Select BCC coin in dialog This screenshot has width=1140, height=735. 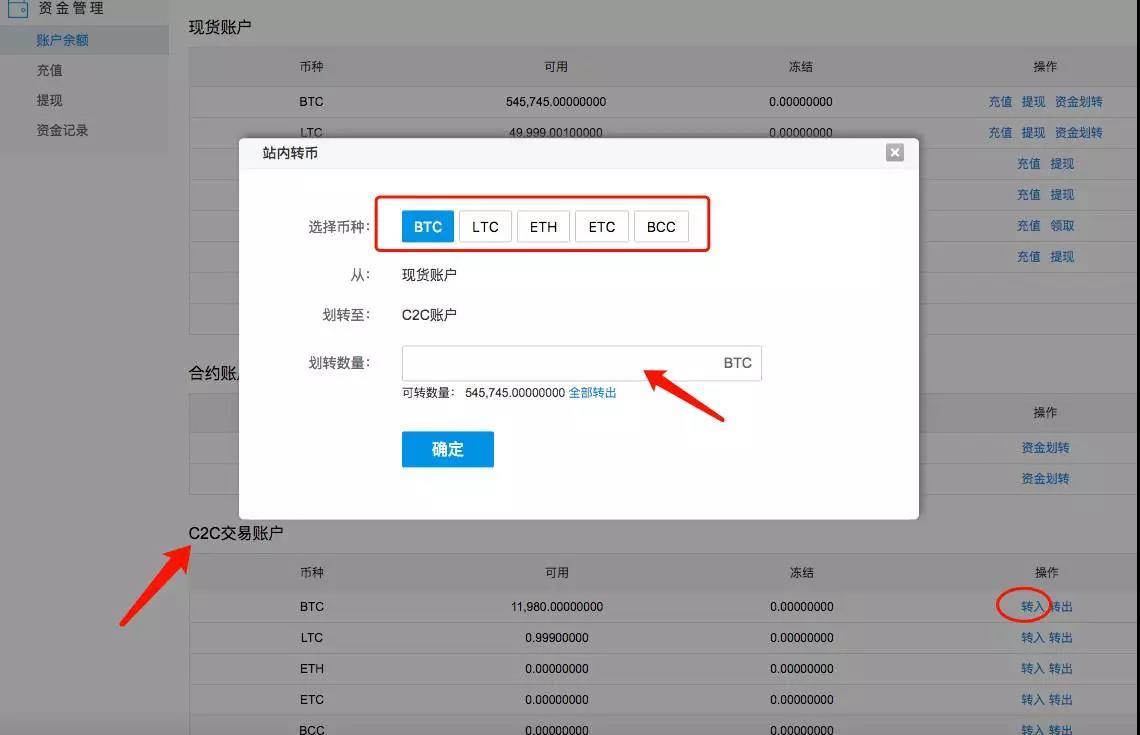(661, 227)
